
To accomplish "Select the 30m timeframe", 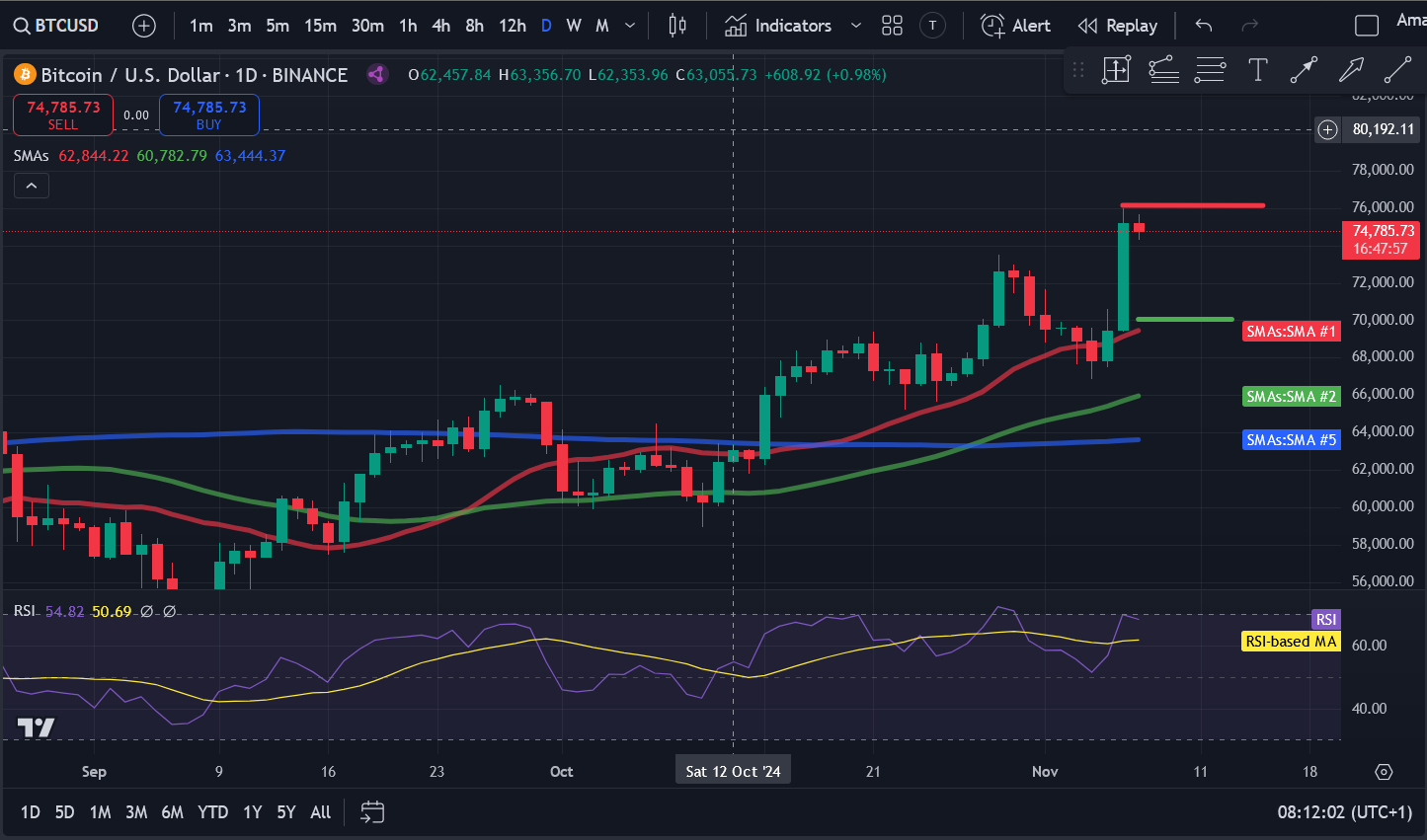I will (x=367, y=26).
